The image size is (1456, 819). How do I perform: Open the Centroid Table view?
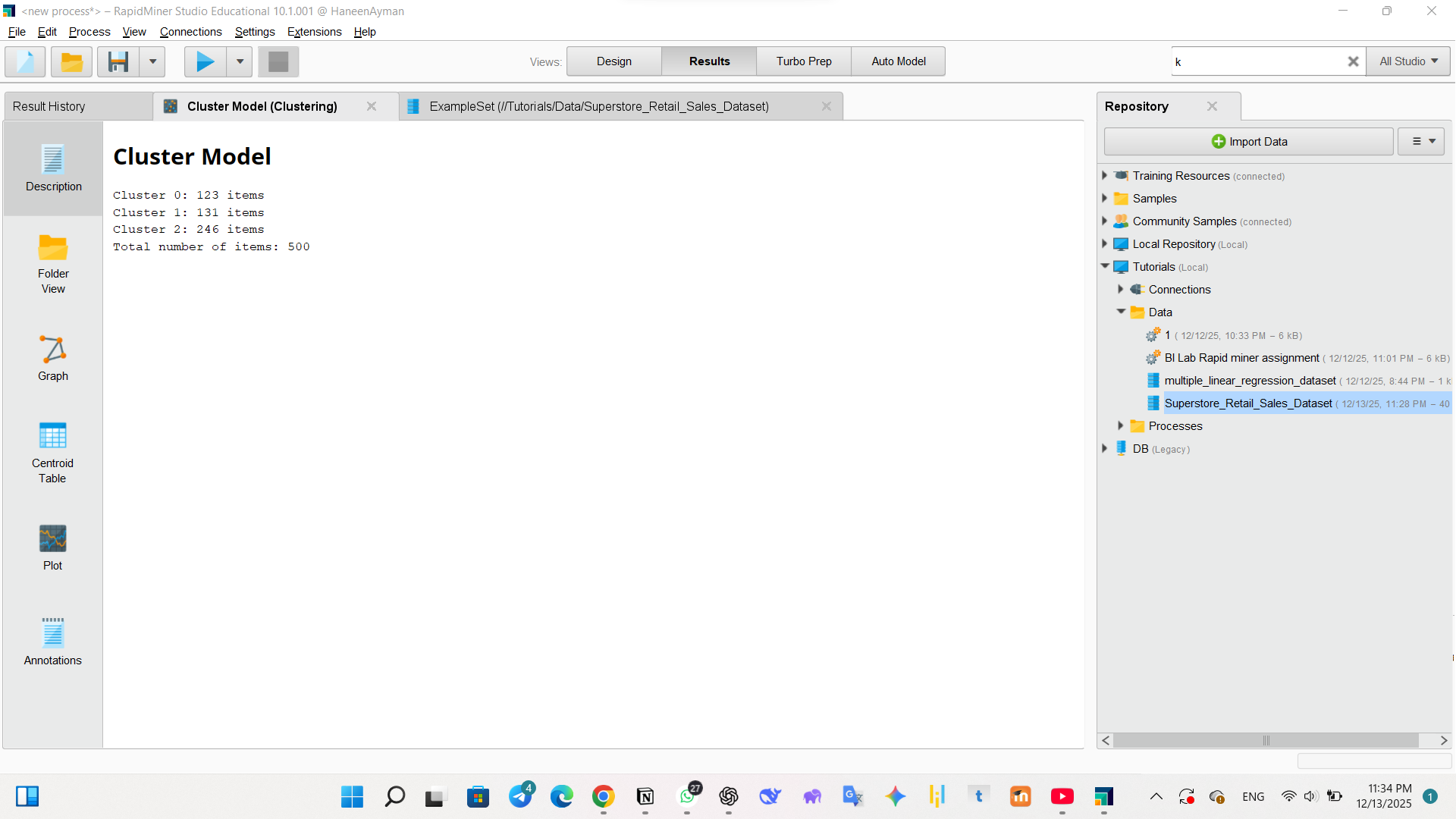pyautogui.click(x=53, y=453)
